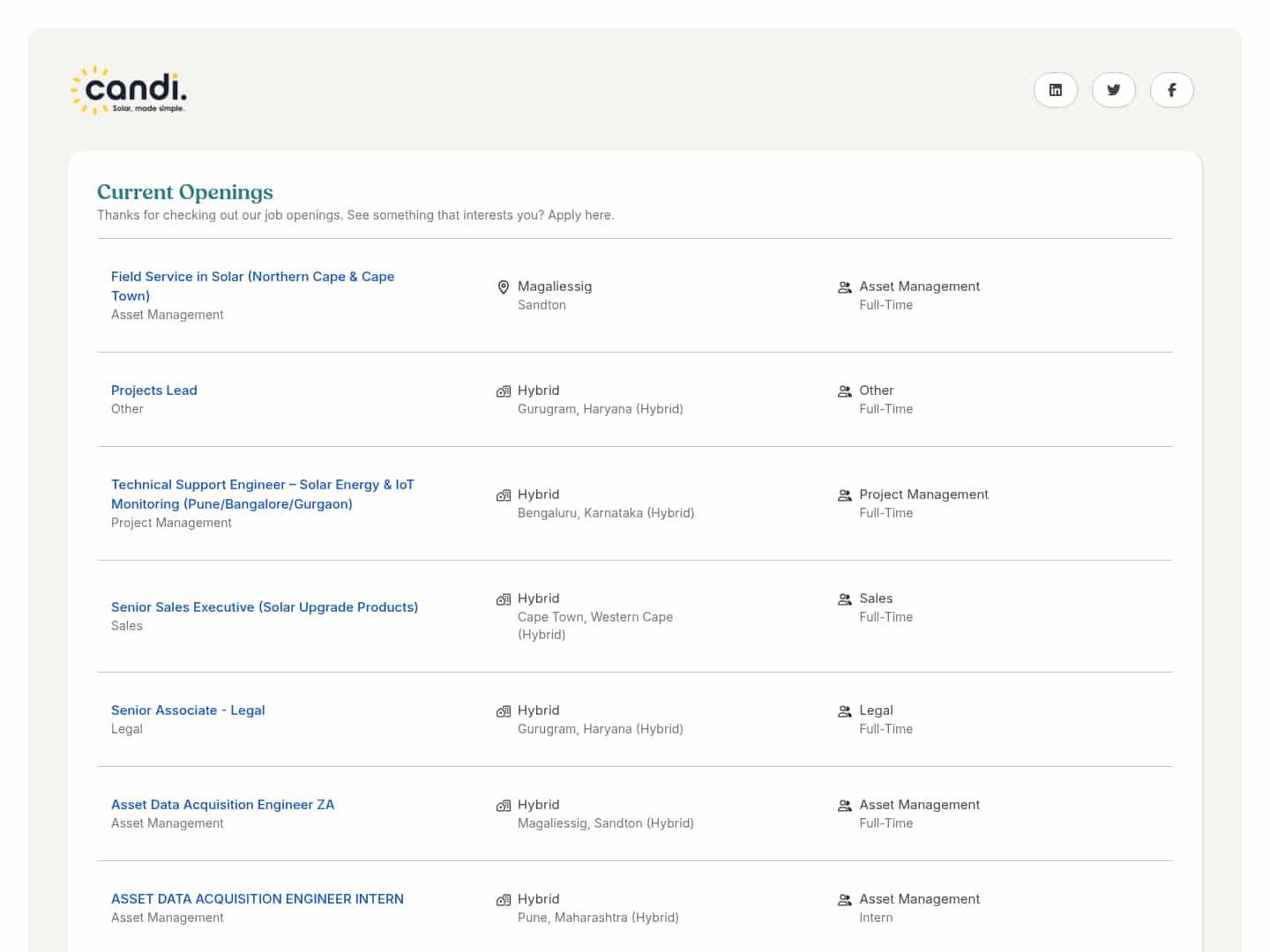Open the Projects Lead job posting
The image size is (1270, 952).
[154, 390]
